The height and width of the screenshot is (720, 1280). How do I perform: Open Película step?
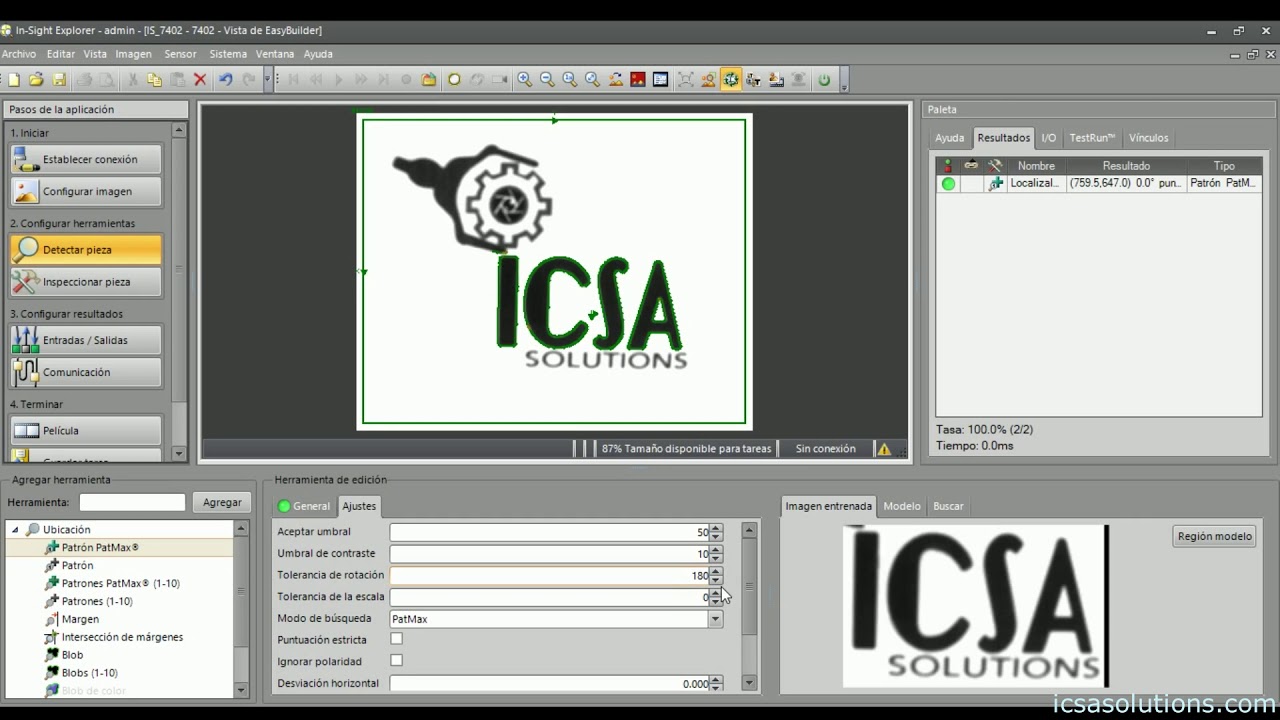(86, 431)
